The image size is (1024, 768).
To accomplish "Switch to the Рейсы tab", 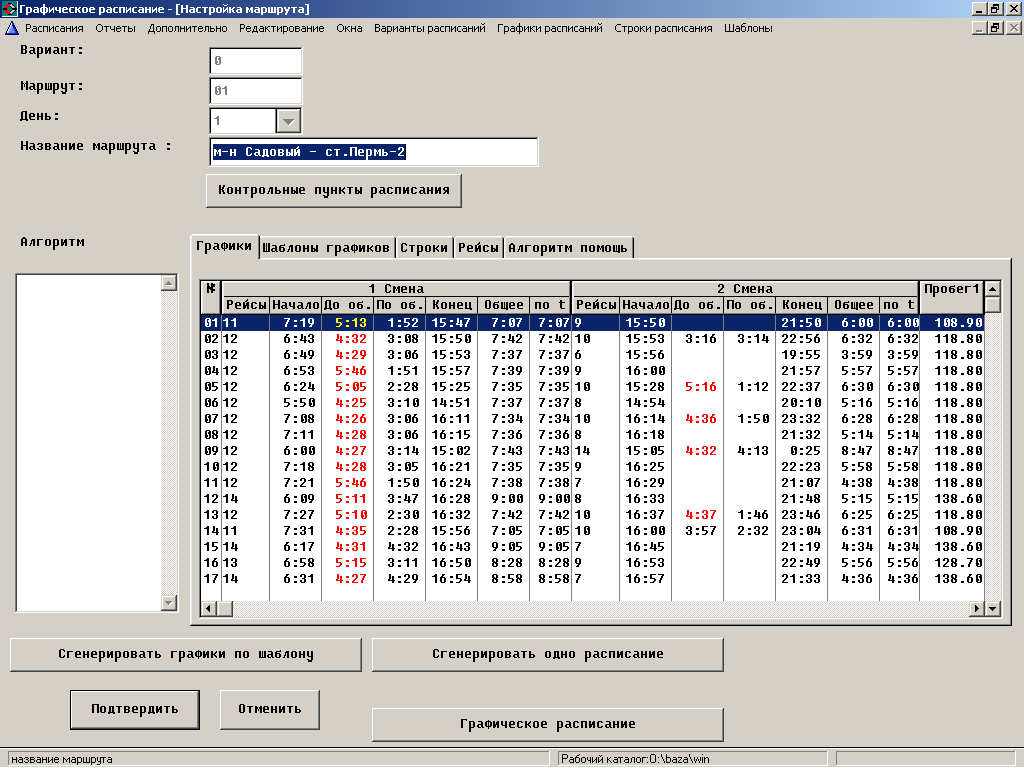I will [478, 247].
